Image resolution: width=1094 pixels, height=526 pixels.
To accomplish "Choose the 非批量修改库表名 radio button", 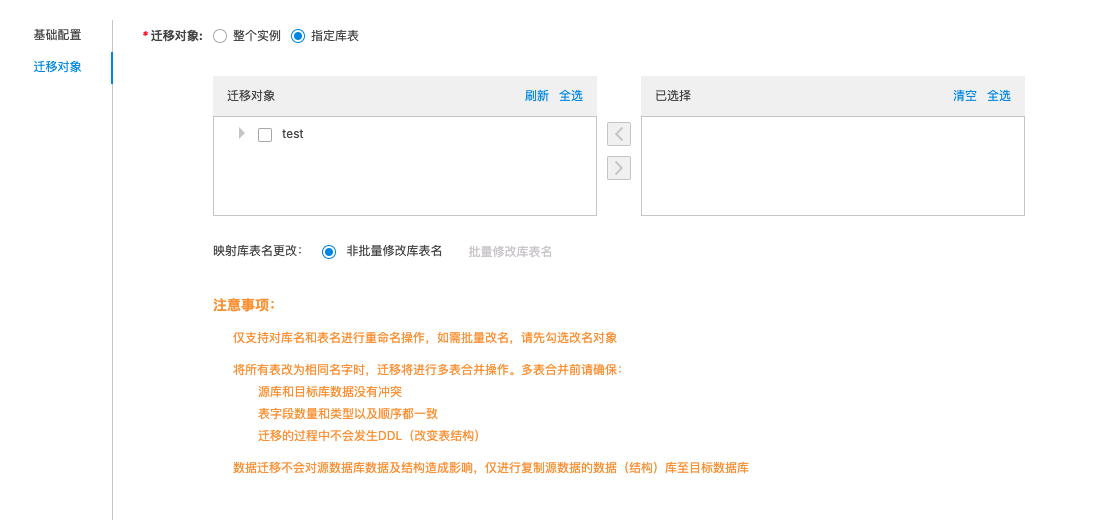I will (329, 252).
